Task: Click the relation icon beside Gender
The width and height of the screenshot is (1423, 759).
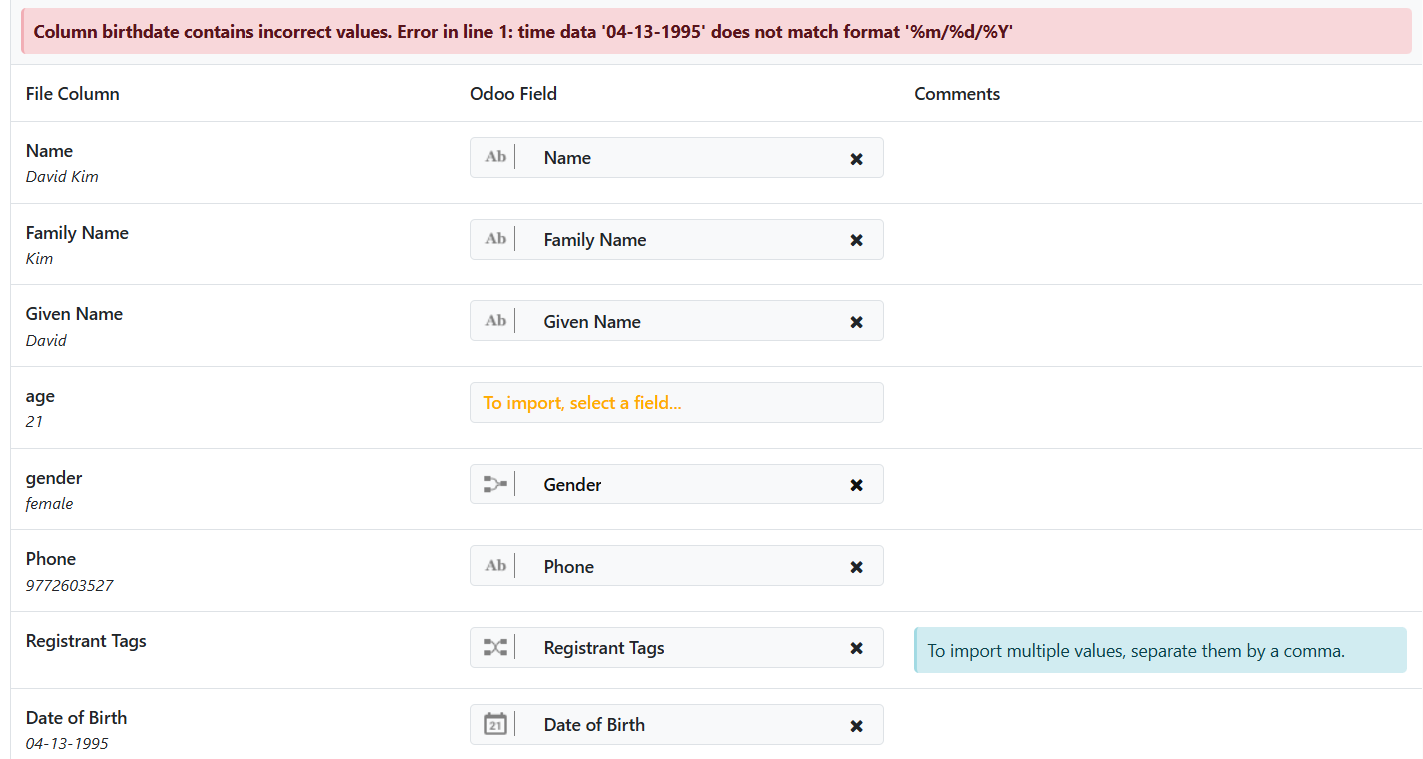Action: coord(495,485)
